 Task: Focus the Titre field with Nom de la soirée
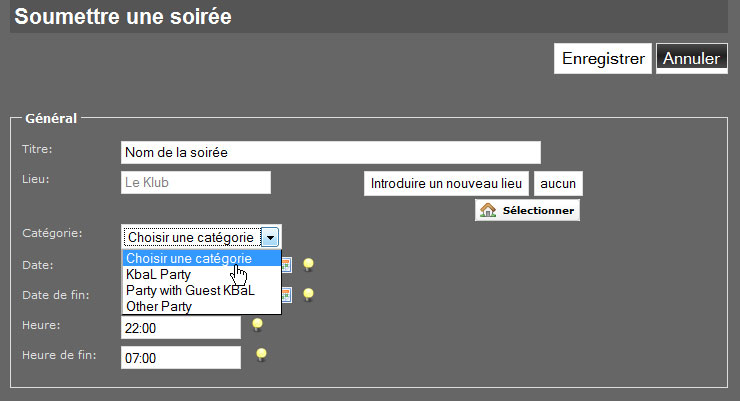click(331, 152)
